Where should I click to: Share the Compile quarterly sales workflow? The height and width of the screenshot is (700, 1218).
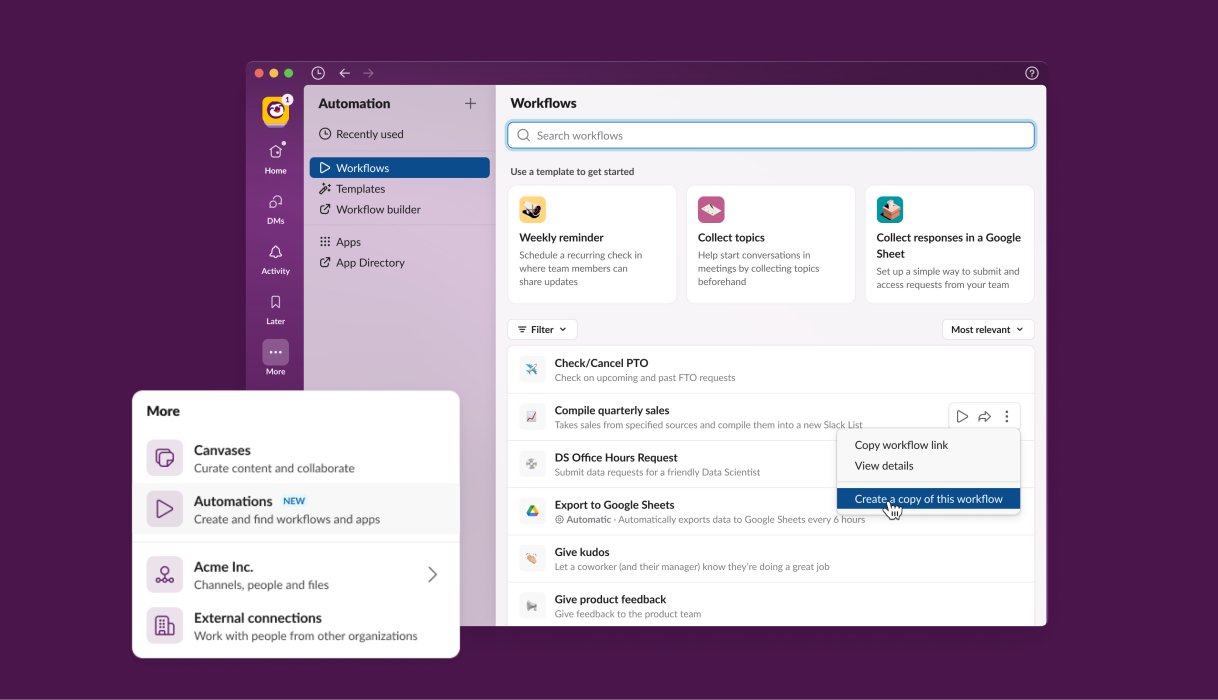pyautogui.click(x=984, y=416)
